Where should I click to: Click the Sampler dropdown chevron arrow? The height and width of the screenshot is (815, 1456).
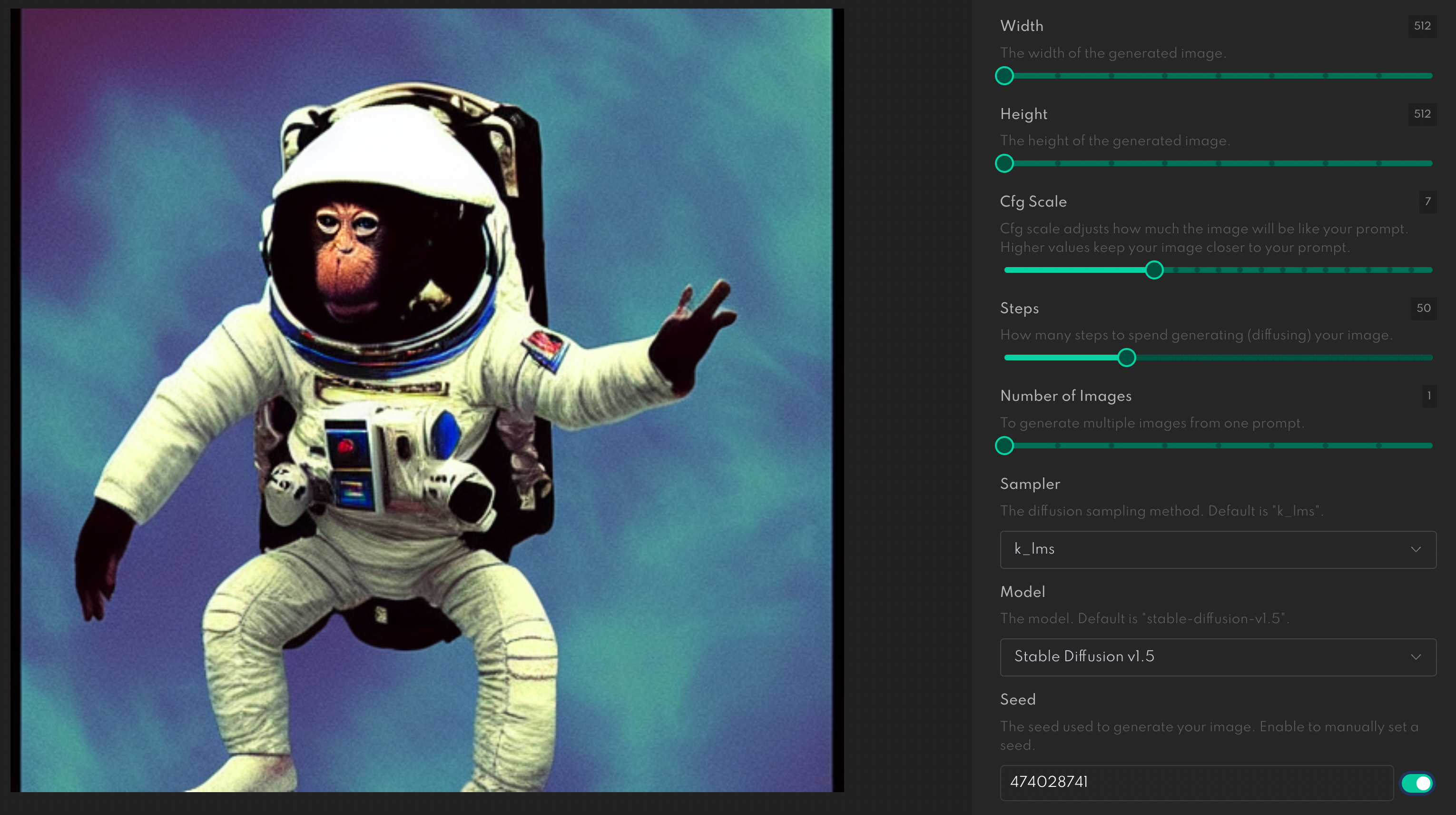[1416, 549]
